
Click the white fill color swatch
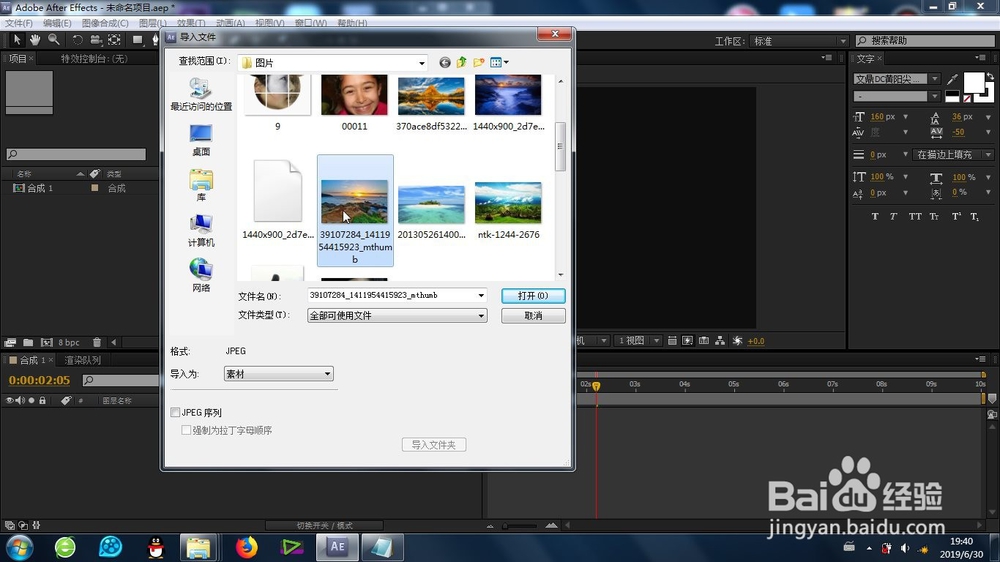[x=973, y=83]
